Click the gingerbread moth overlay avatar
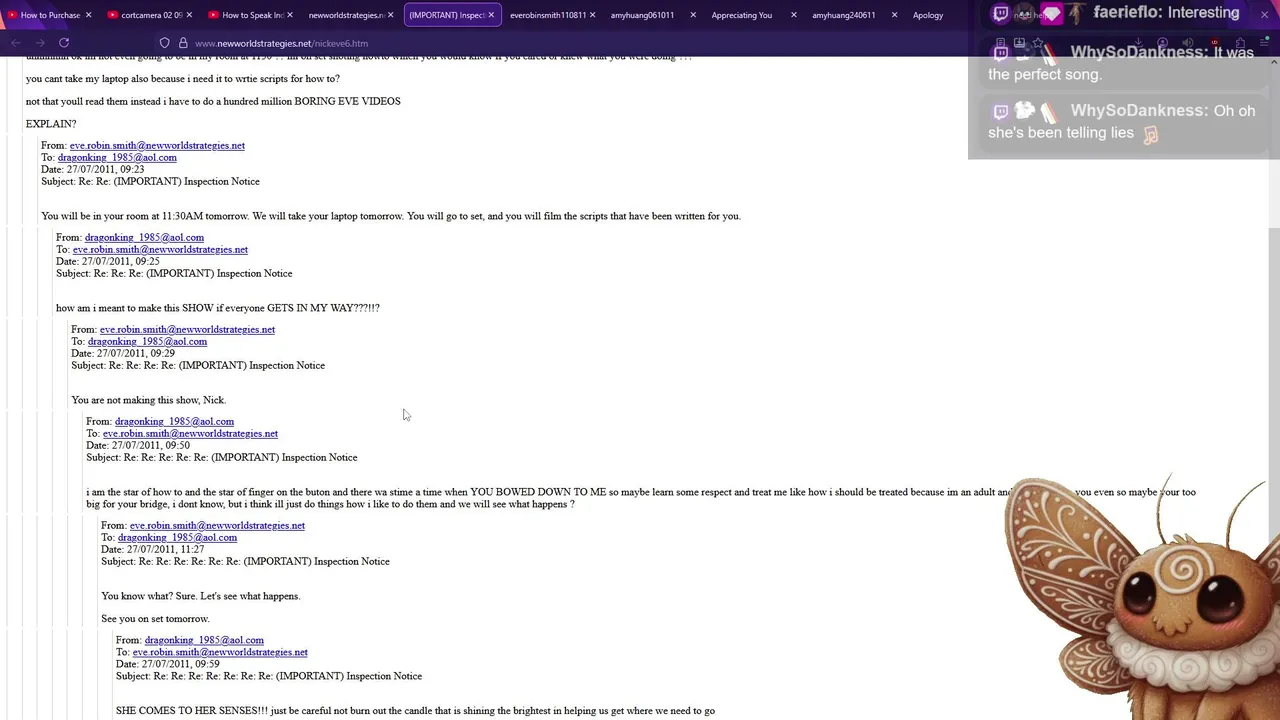Screen dimensions: 1280x720 [x=1140, y=600]
